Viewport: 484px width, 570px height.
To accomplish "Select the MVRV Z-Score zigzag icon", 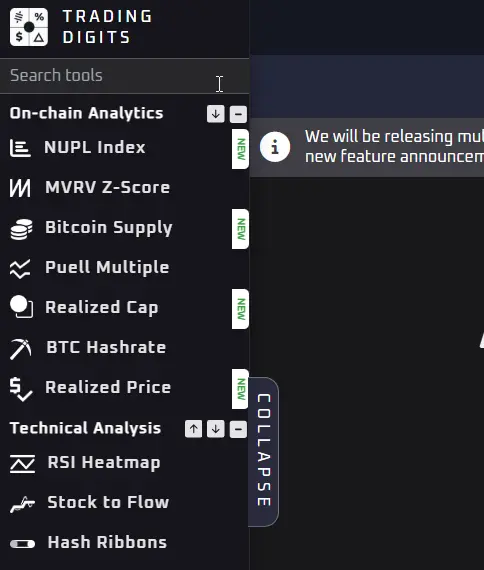I will (20, 188).
